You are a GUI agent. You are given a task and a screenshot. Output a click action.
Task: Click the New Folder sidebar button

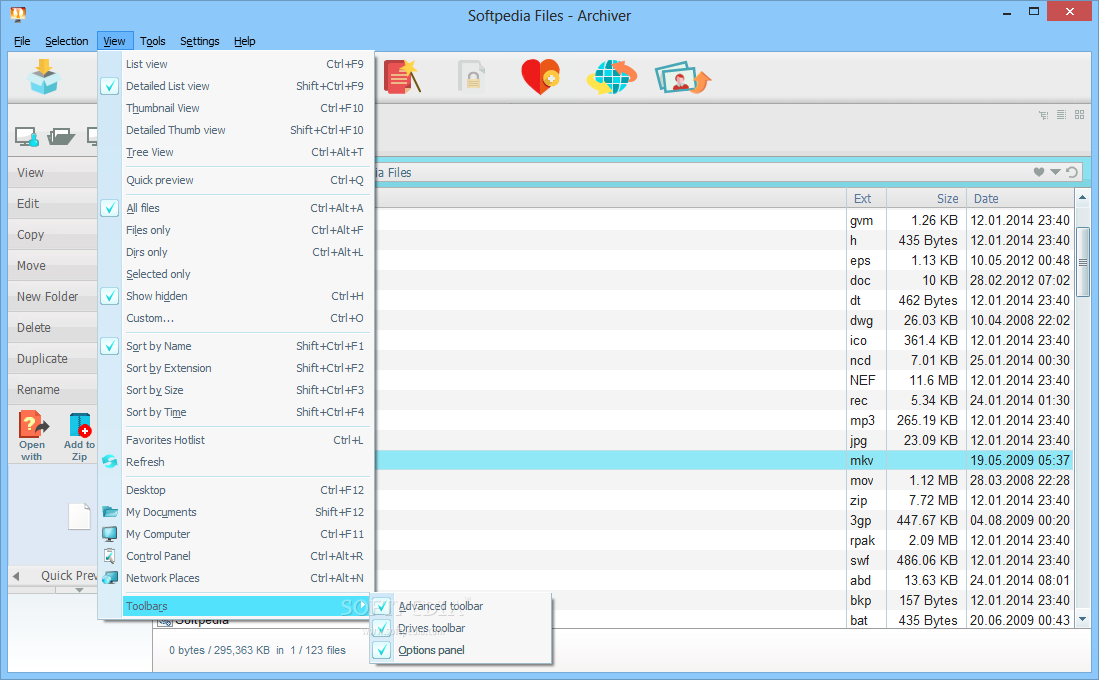click(x=53, y=297)
